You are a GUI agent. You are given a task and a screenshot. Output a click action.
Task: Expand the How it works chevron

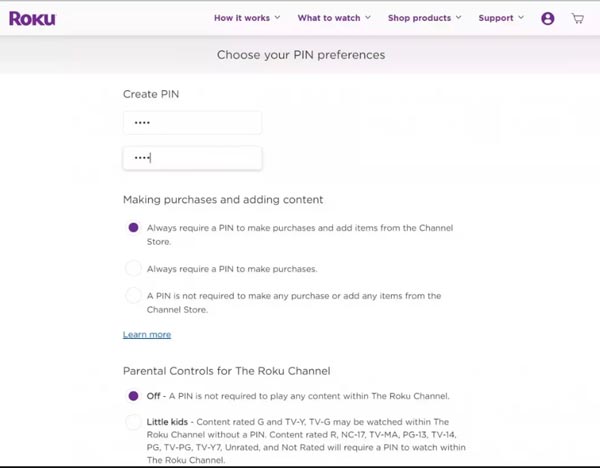pyautogui.click(x=277, y=18)
